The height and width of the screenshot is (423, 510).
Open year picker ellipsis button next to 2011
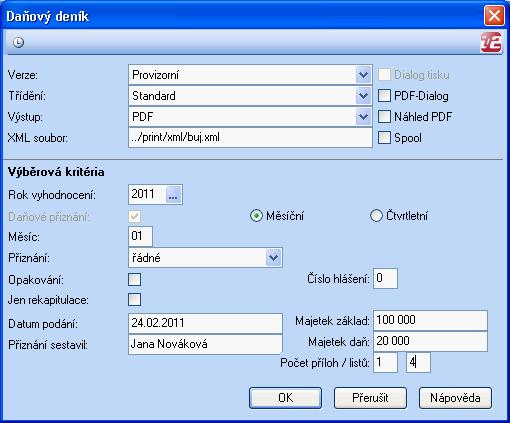pos(173,195)
